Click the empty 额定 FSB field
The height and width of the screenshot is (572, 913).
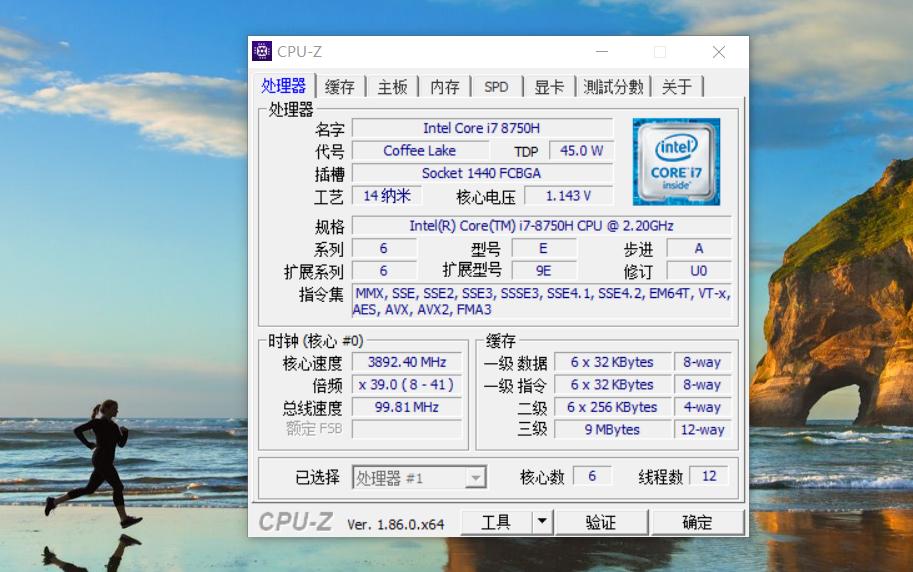point(407,429)
